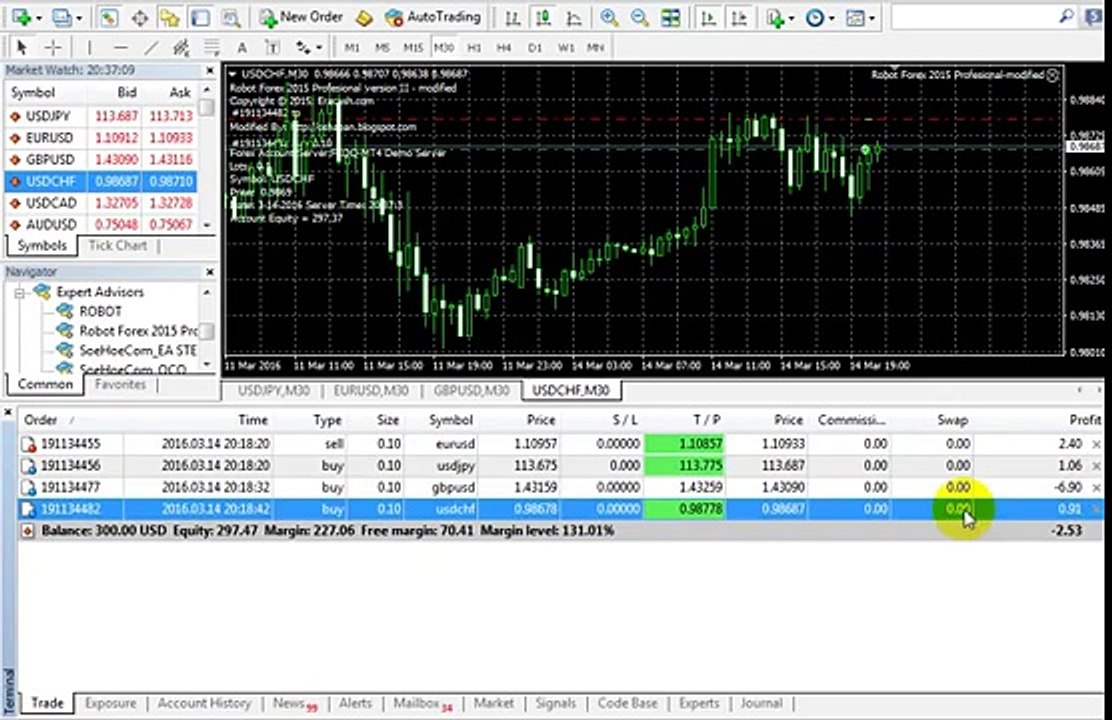Screen dimensions: 1112x720
Task: Open the Periods clock icon
Action: pos(815,18)
